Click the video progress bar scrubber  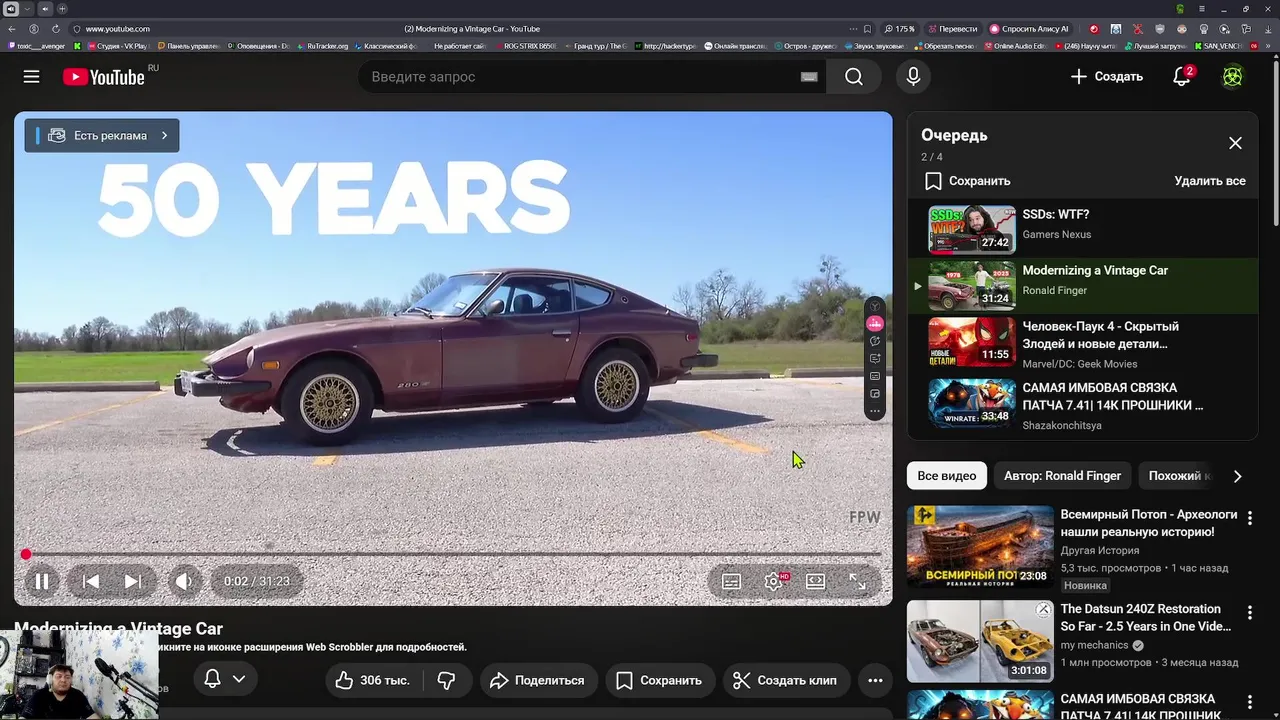pyautogui.click(x=26, y=554)
